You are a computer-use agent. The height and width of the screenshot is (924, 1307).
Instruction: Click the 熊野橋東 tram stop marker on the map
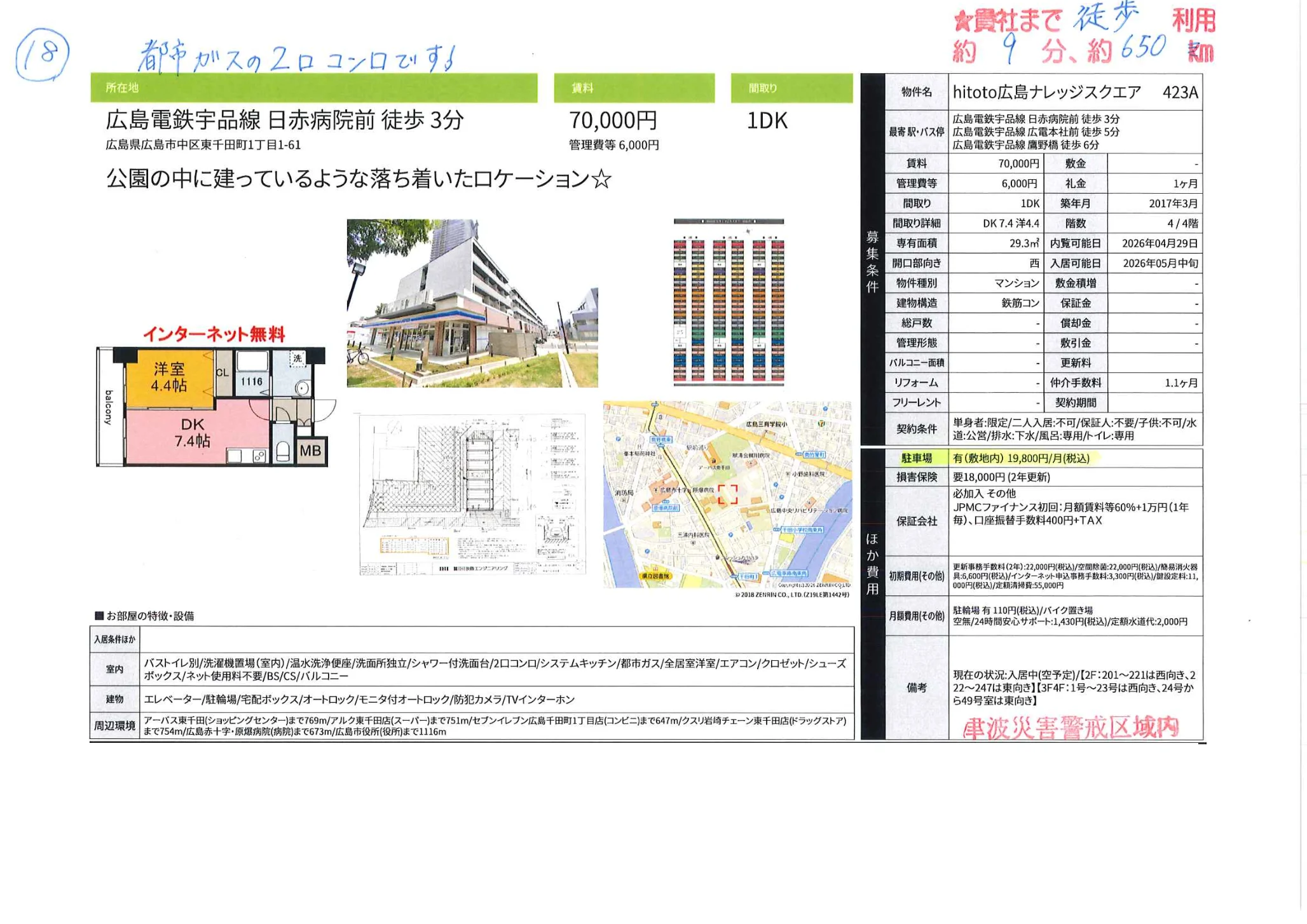(662, 440)
